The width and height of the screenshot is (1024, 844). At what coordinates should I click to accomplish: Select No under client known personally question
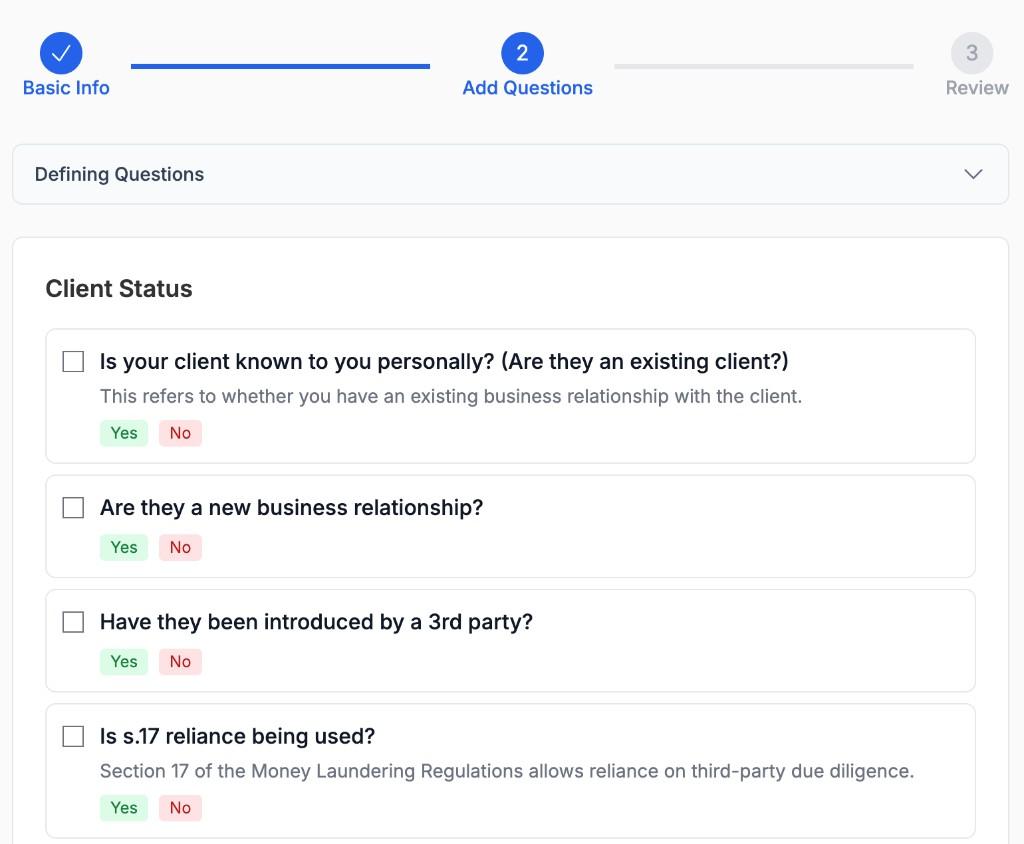180,433
